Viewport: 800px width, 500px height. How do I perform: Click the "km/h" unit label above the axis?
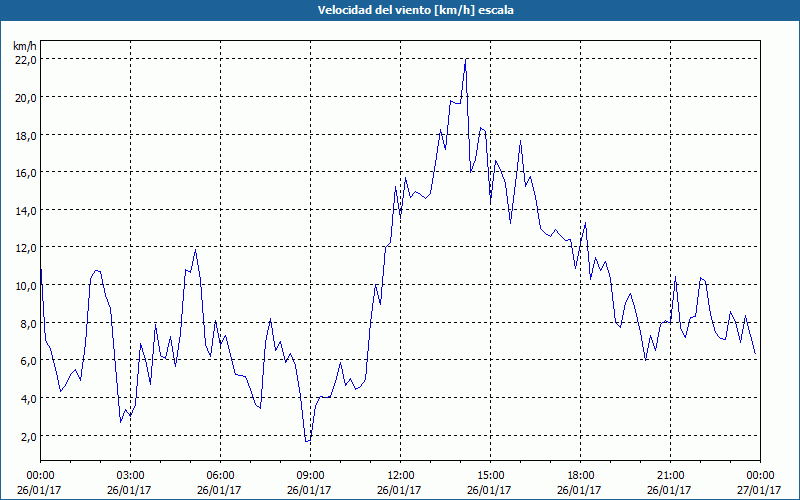click(x=25, y=46)
